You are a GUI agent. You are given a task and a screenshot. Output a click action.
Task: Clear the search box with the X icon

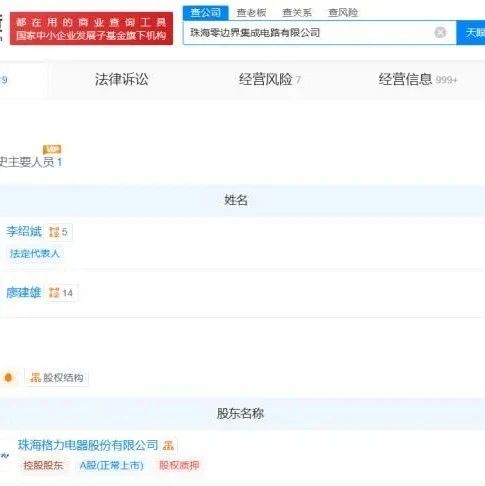(440, 32)
